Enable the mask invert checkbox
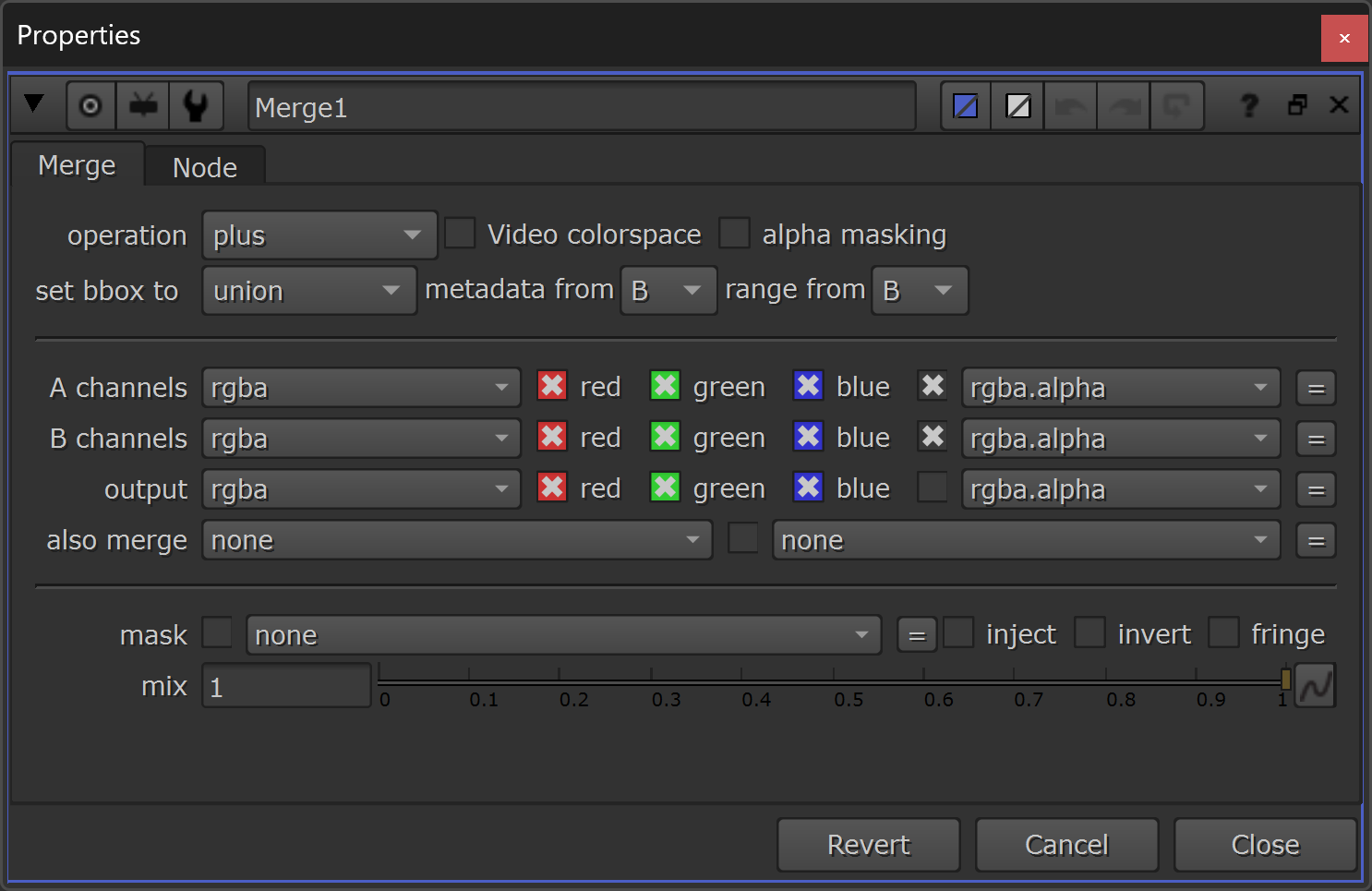 [1089, 633]
